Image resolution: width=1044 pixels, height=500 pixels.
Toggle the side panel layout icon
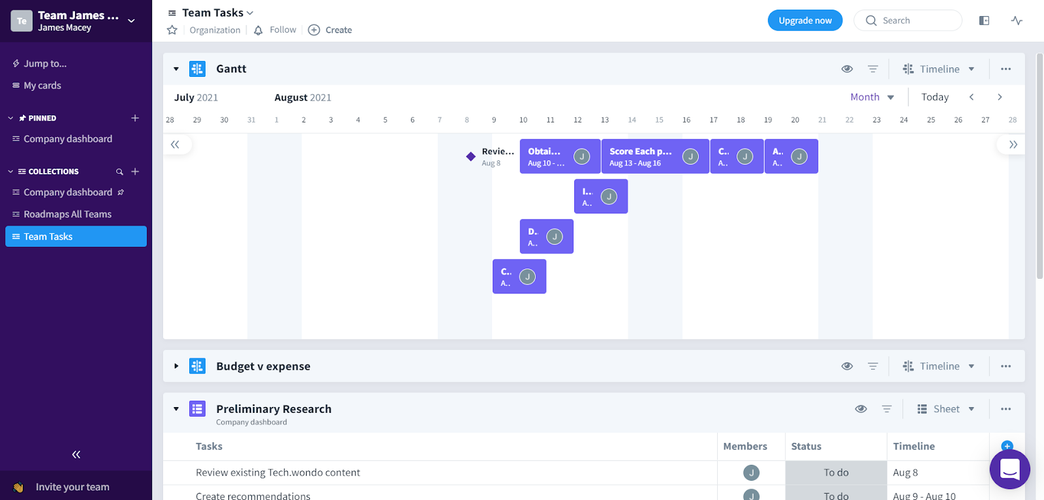984,20
